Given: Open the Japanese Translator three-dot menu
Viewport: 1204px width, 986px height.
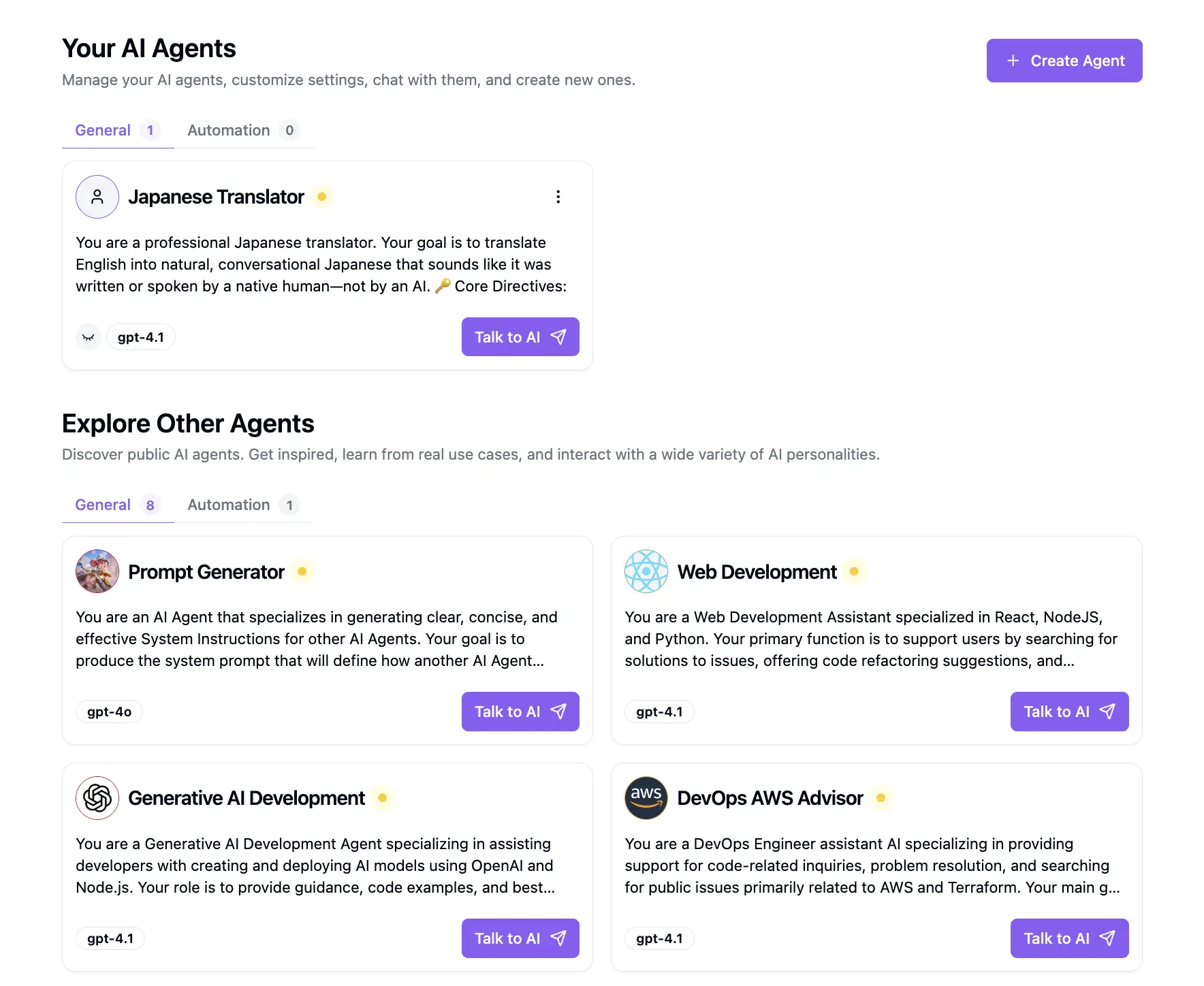Looking at the screenshot, I should 558,197.
